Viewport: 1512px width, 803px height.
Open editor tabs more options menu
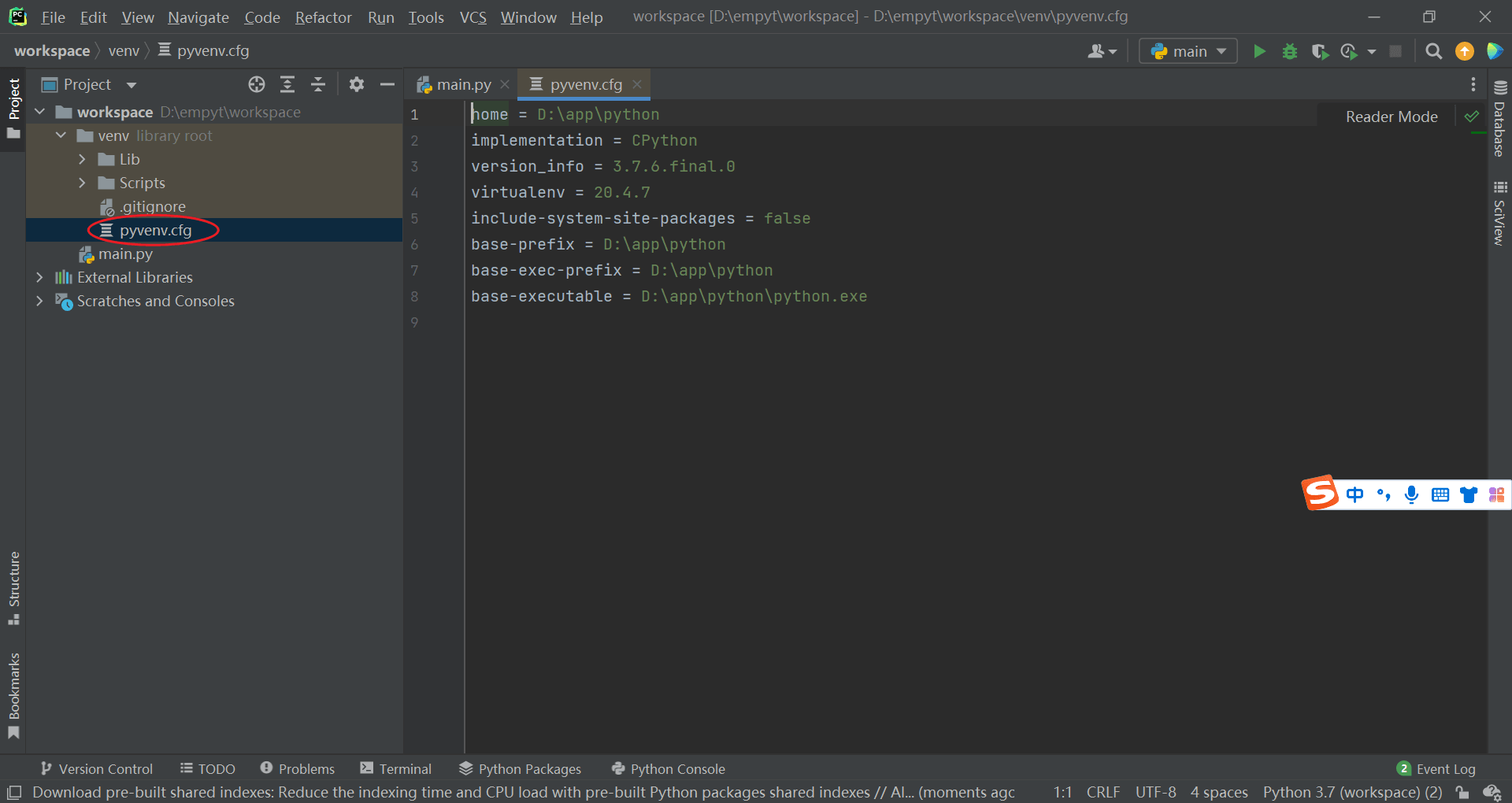click(1473, 84)
